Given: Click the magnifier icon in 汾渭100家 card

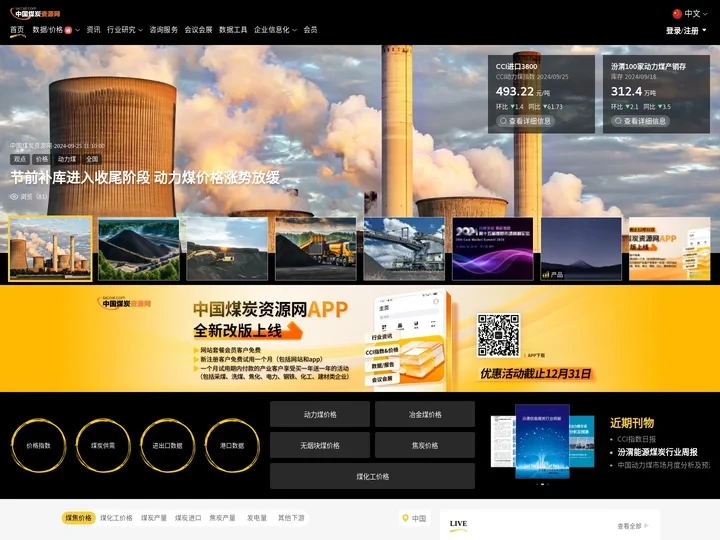Looking at the screenshot, I should 618,121.
